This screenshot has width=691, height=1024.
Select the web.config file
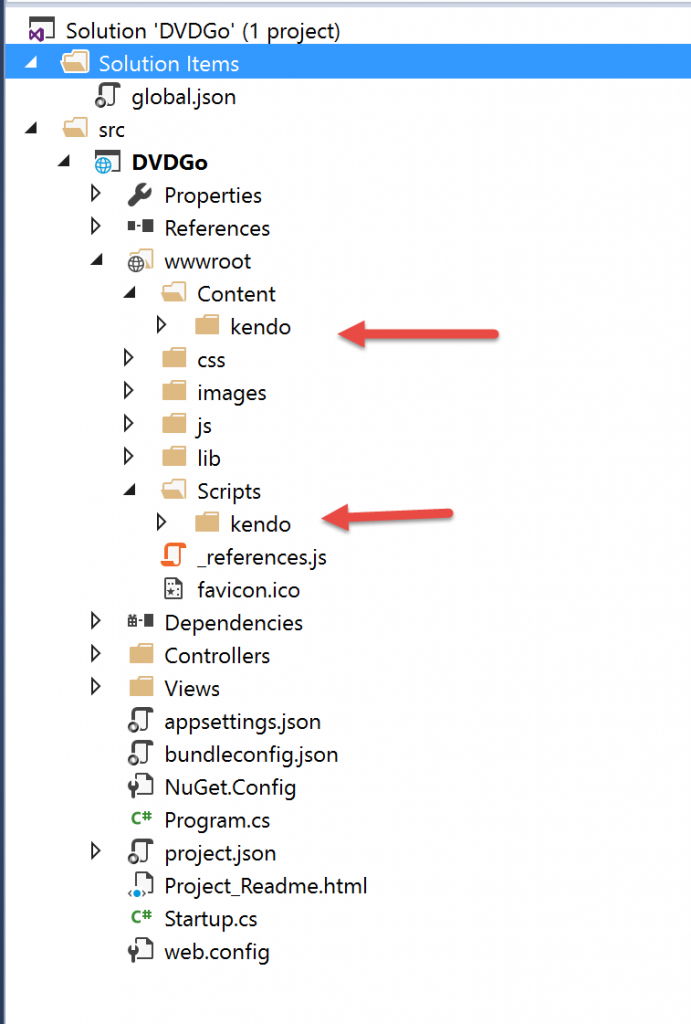217,952
